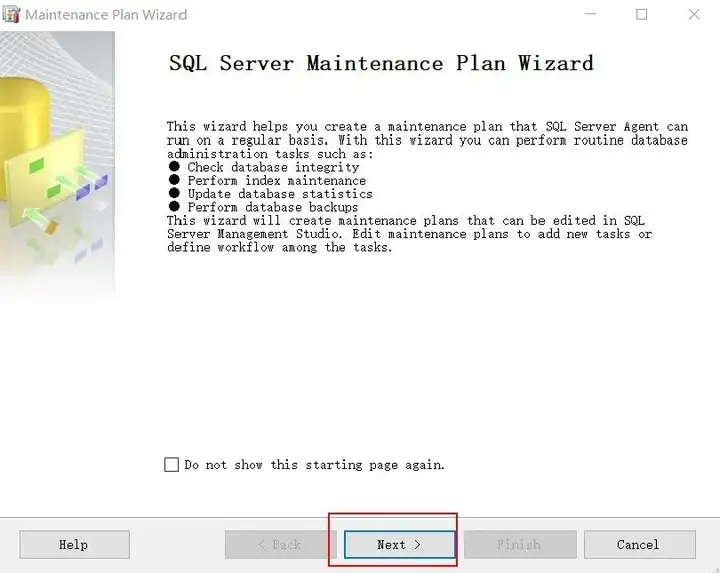Click the 'Check database integrity' bullet item
Screen dimensions: 720x573
pyautogui.click(x=272, y=168)
